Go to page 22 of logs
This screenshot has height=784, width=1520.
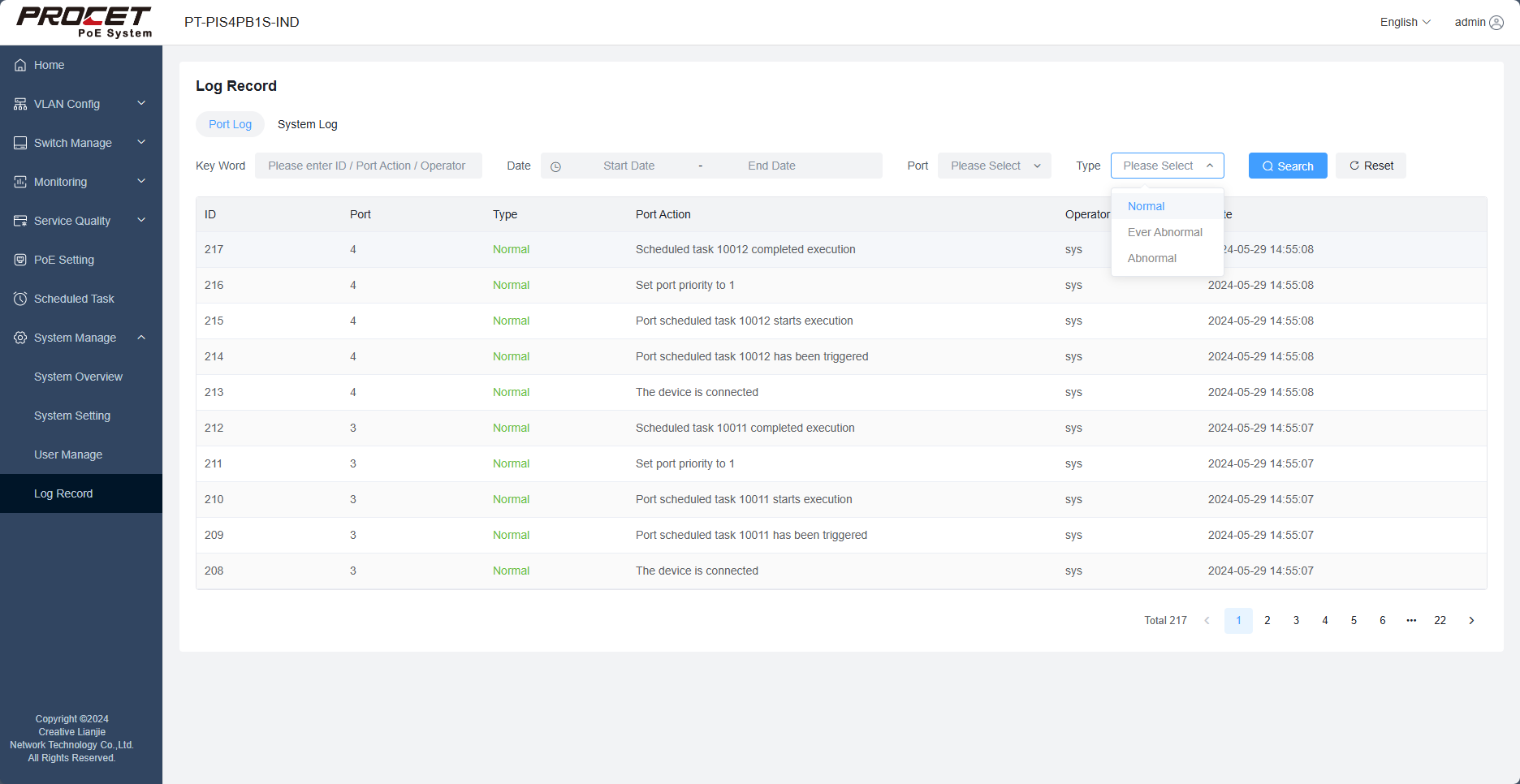1440,620
